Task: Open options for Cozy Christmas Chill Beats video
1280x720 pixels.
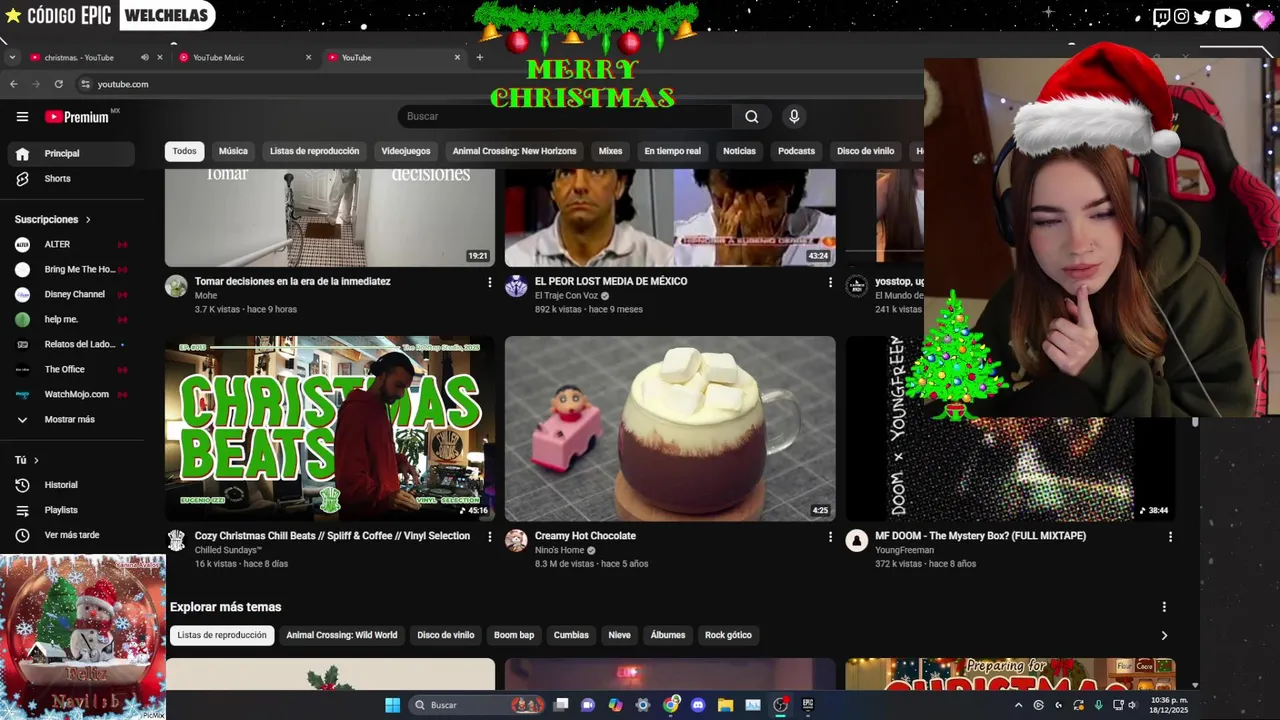Action: (x=489, y=537)
